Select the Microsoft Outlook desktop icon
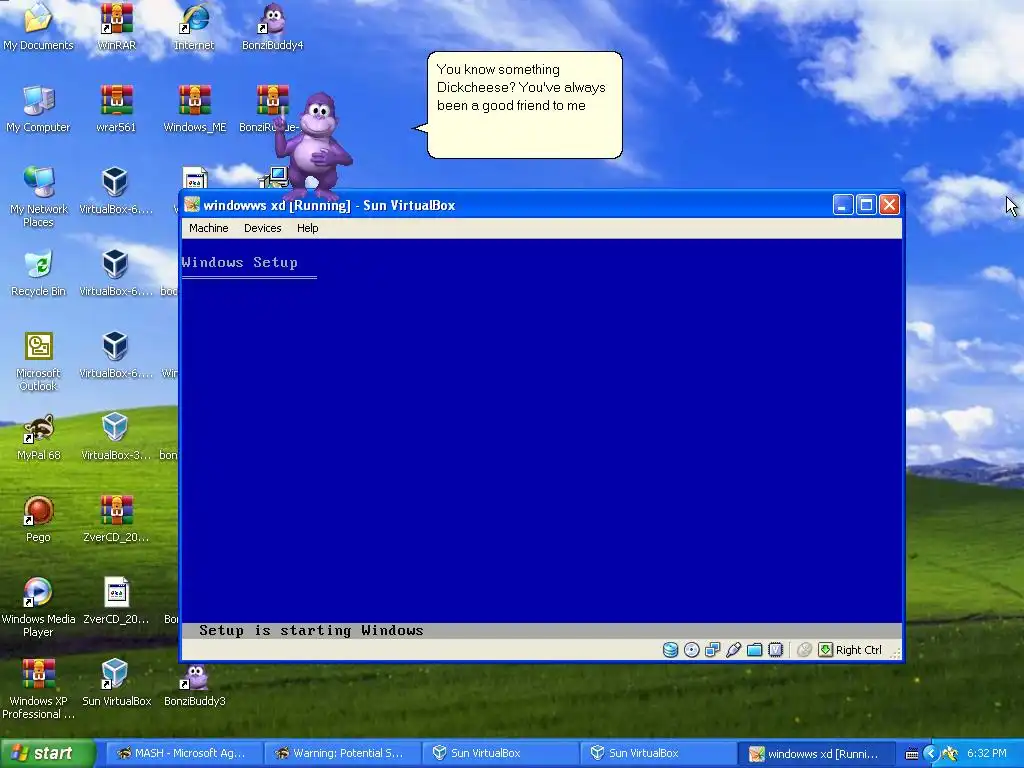The width and height of the screenshot is (1024, 768). point(39,361)
